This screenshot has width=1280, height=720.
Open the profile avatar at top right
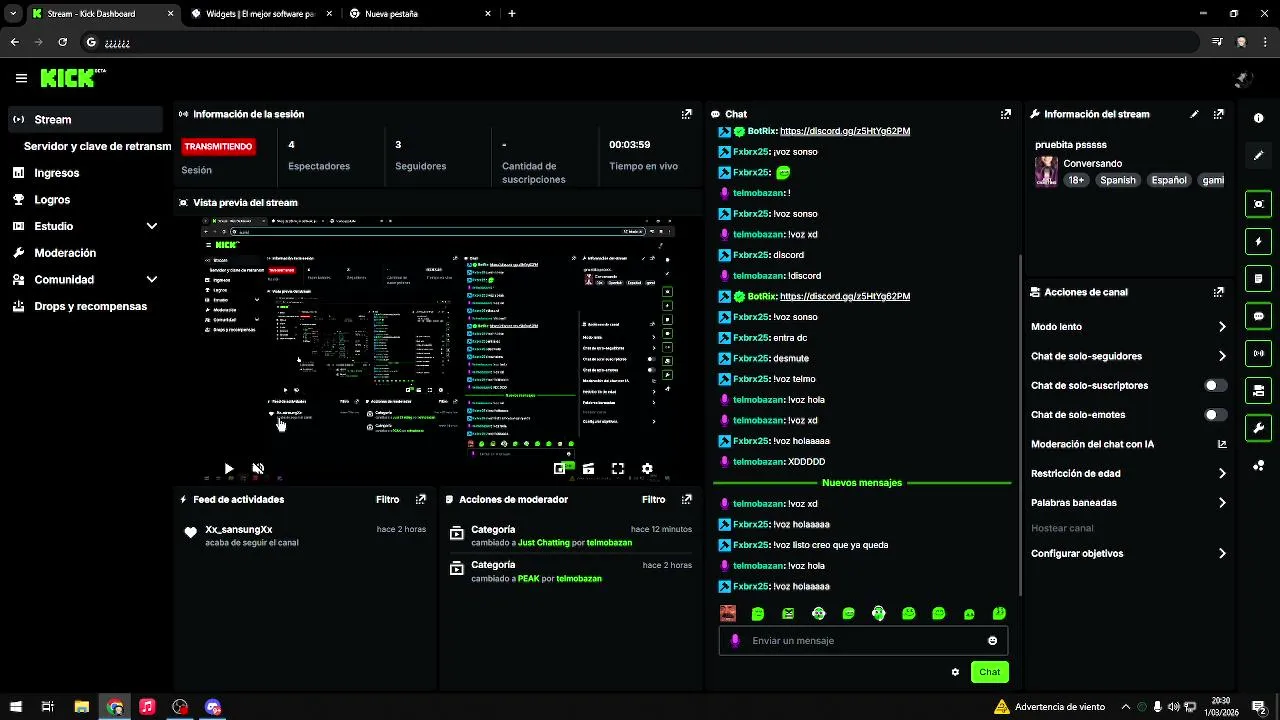[x=1243, y=79]
